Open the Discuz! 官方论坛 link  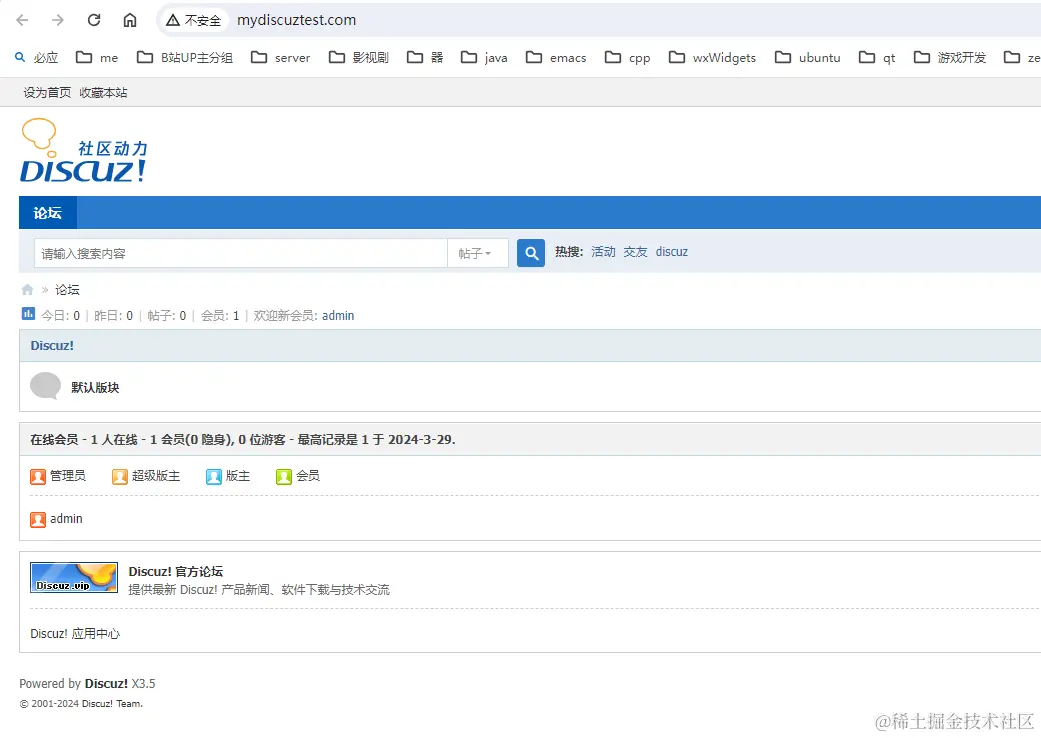pyautogui.click(x=175, y=571)
